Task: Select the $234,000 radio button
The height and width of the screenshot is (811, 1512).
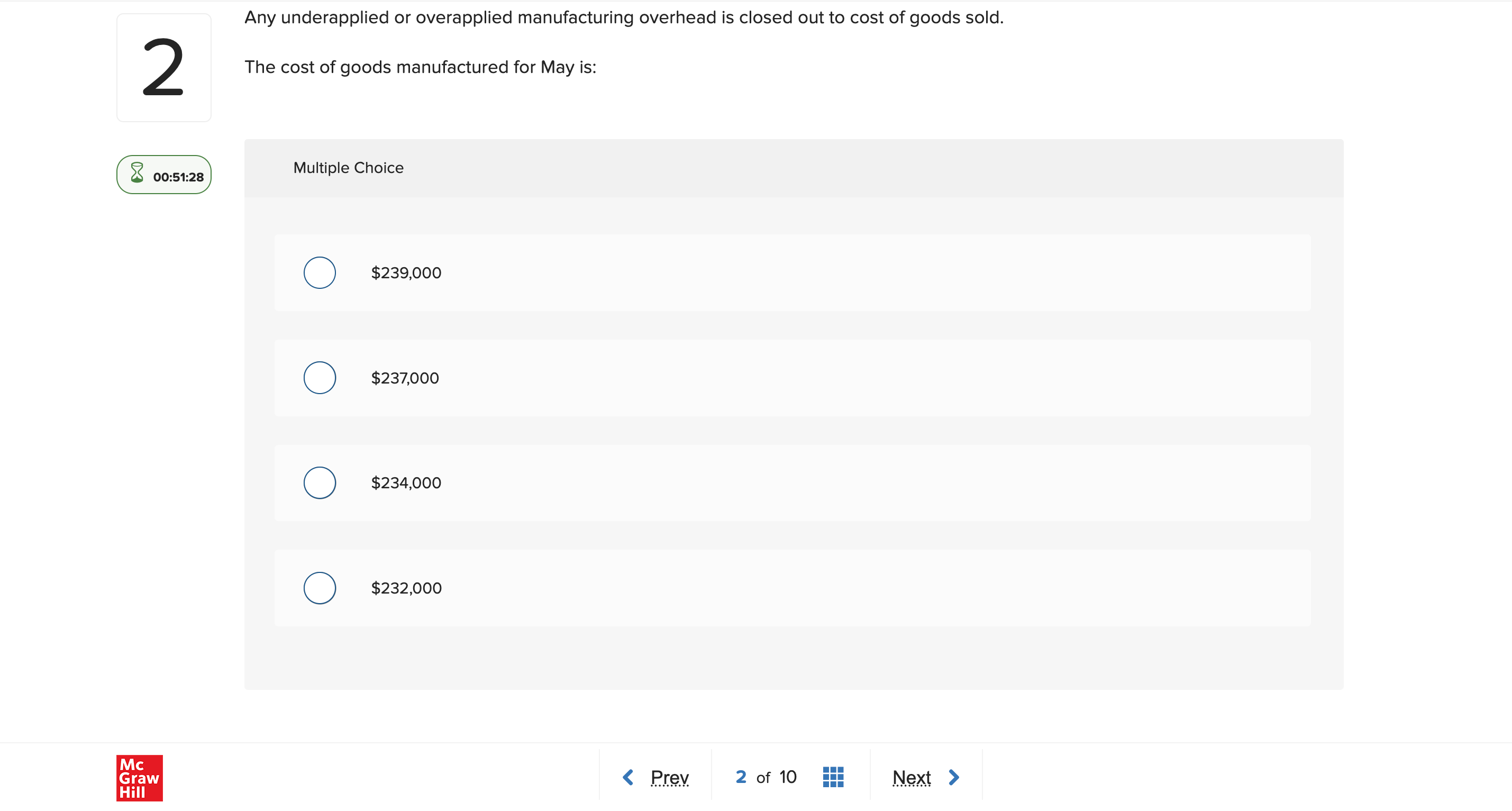Action: point(320,483)
